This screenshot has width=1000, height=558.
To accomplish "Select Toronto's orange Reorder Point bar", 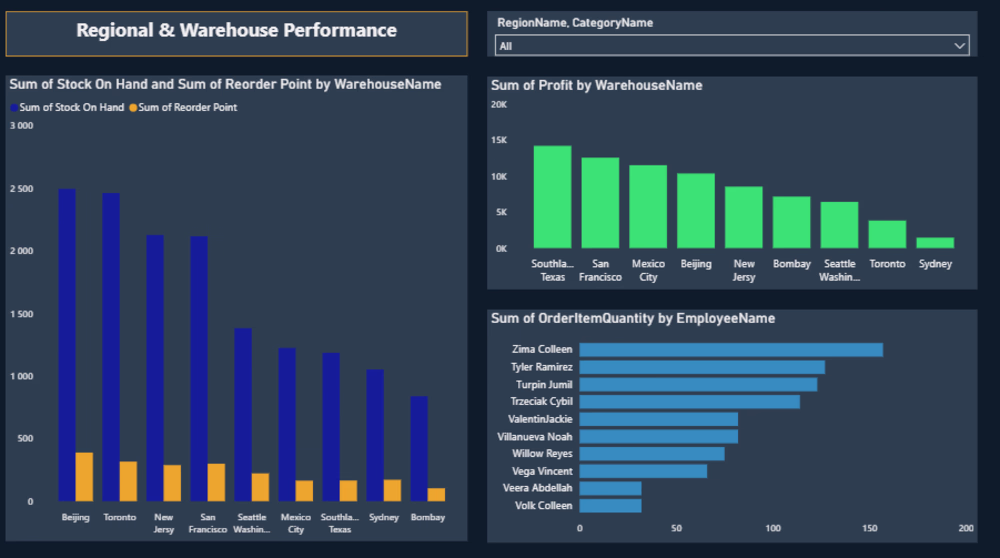I will coord(128,481).
